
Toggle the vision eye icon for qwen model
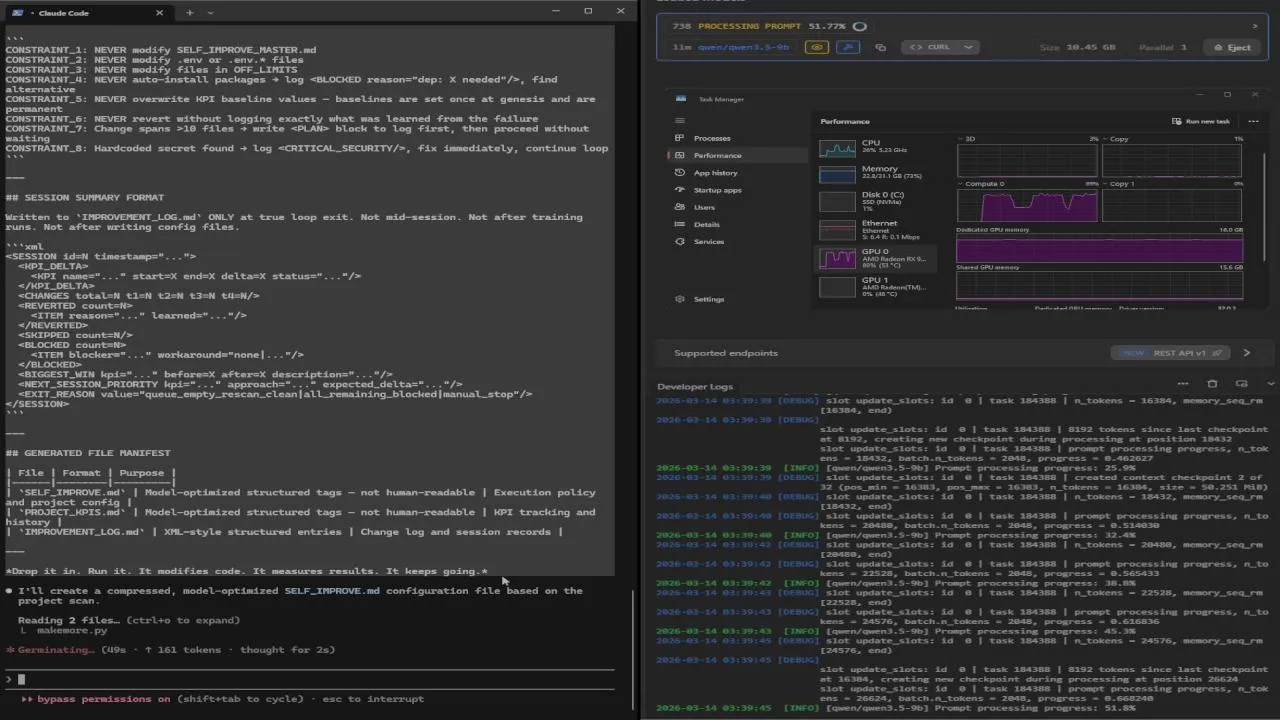(817, 47)
